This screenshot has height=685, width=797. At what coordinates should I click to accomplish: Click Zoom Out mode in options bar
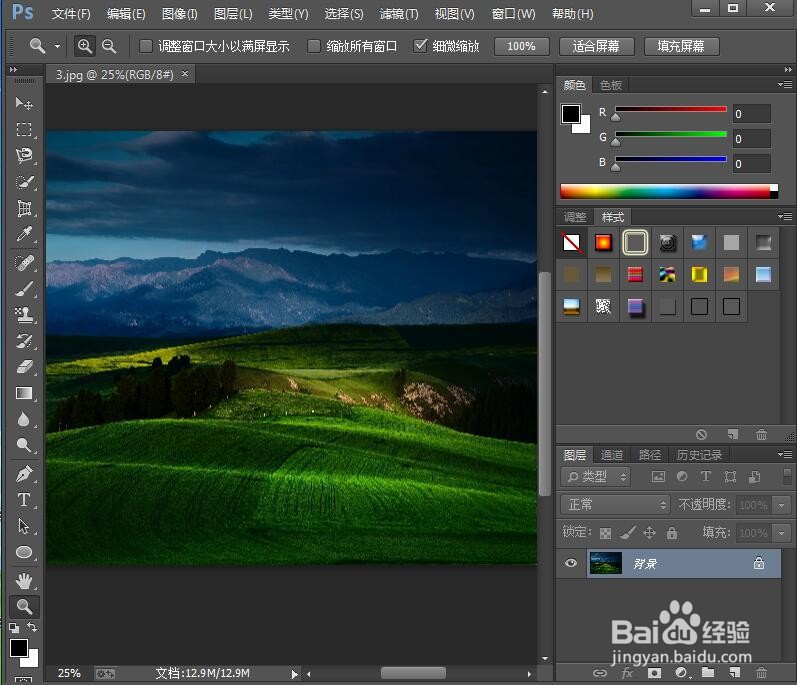(109, 46)
